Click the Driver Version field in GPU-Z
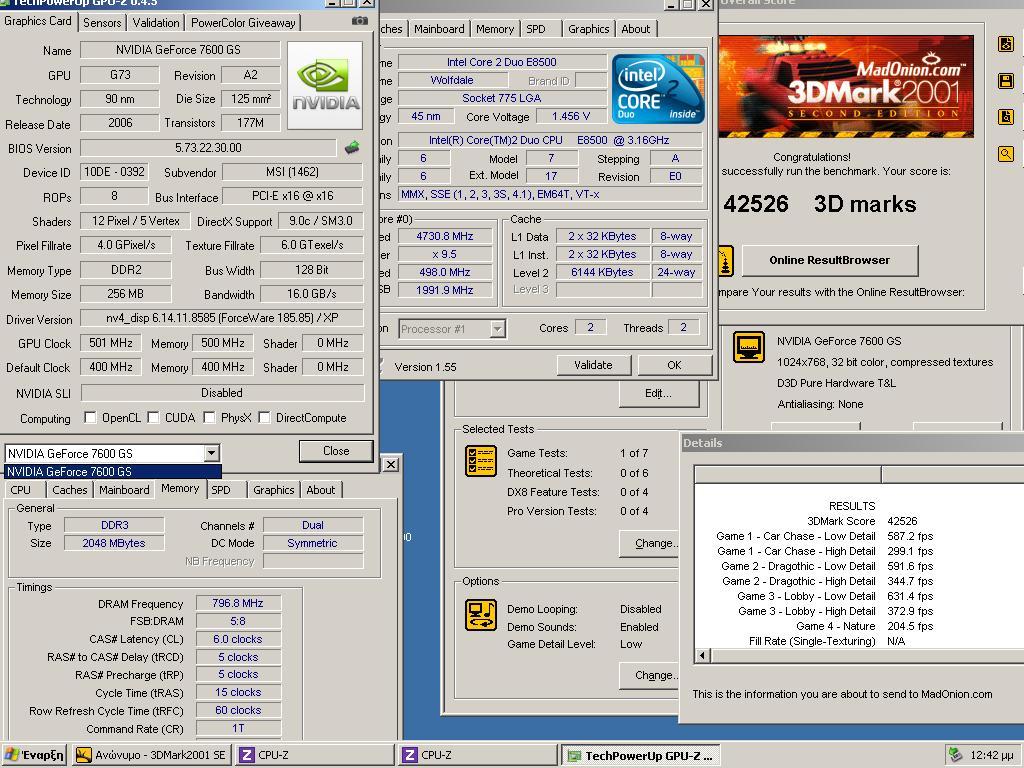1024x768 pixels. click(x=222, y=318)
